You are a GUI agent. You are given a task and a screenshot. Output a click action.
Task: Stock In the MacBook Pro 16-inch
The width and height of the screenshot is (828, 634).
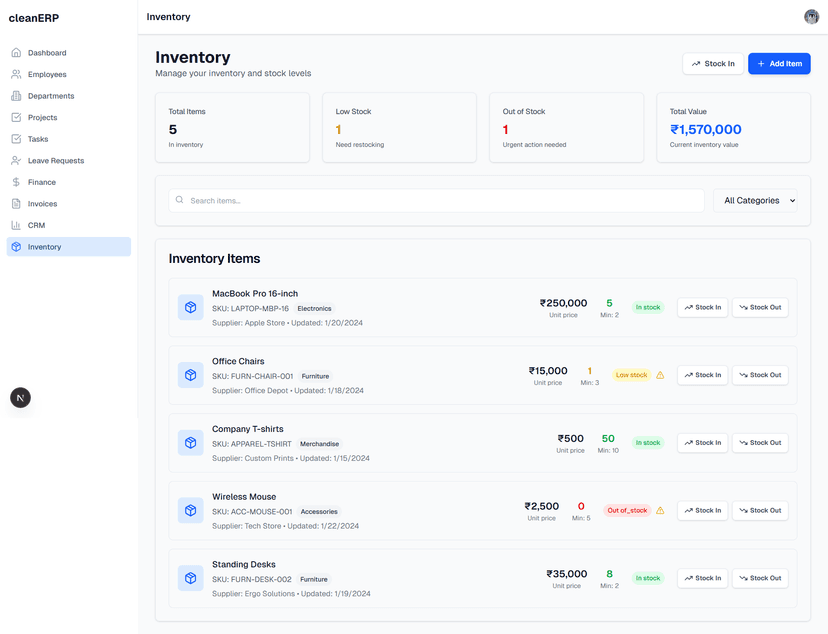click(703, 307)
